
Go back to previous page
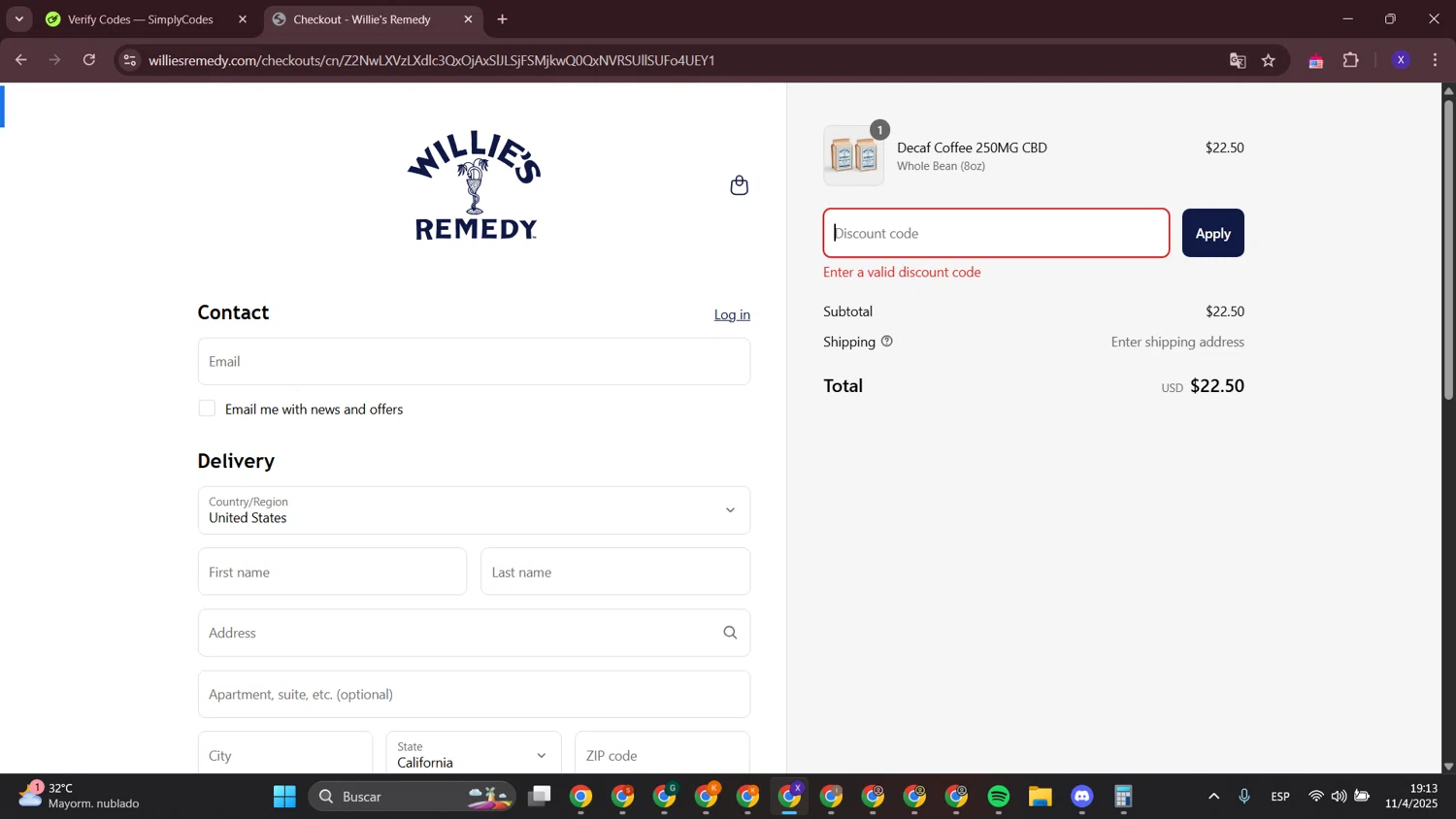(20, 60)
